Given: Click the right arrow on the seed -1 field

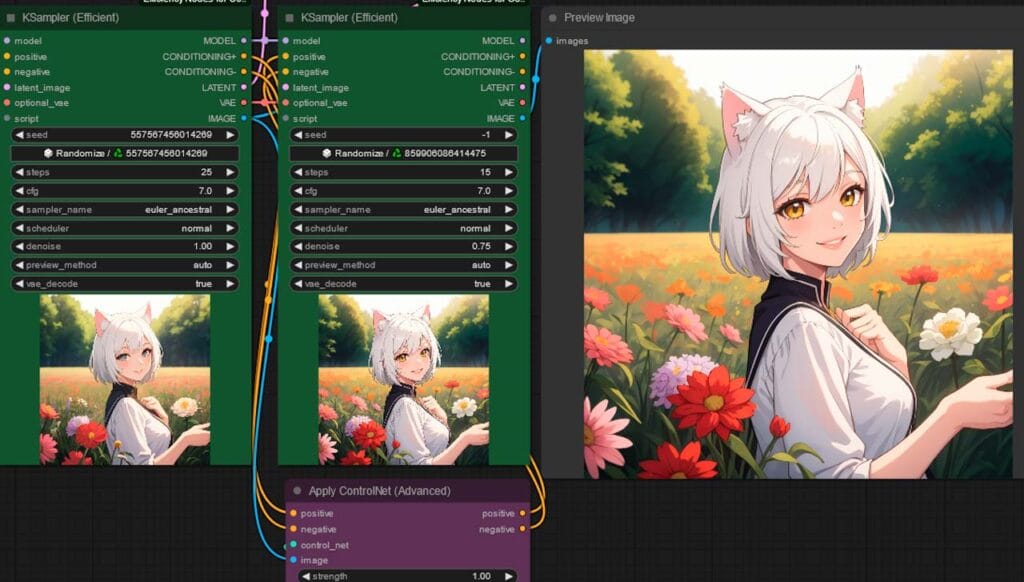Looking at the screenshot, I should point(509,135).
